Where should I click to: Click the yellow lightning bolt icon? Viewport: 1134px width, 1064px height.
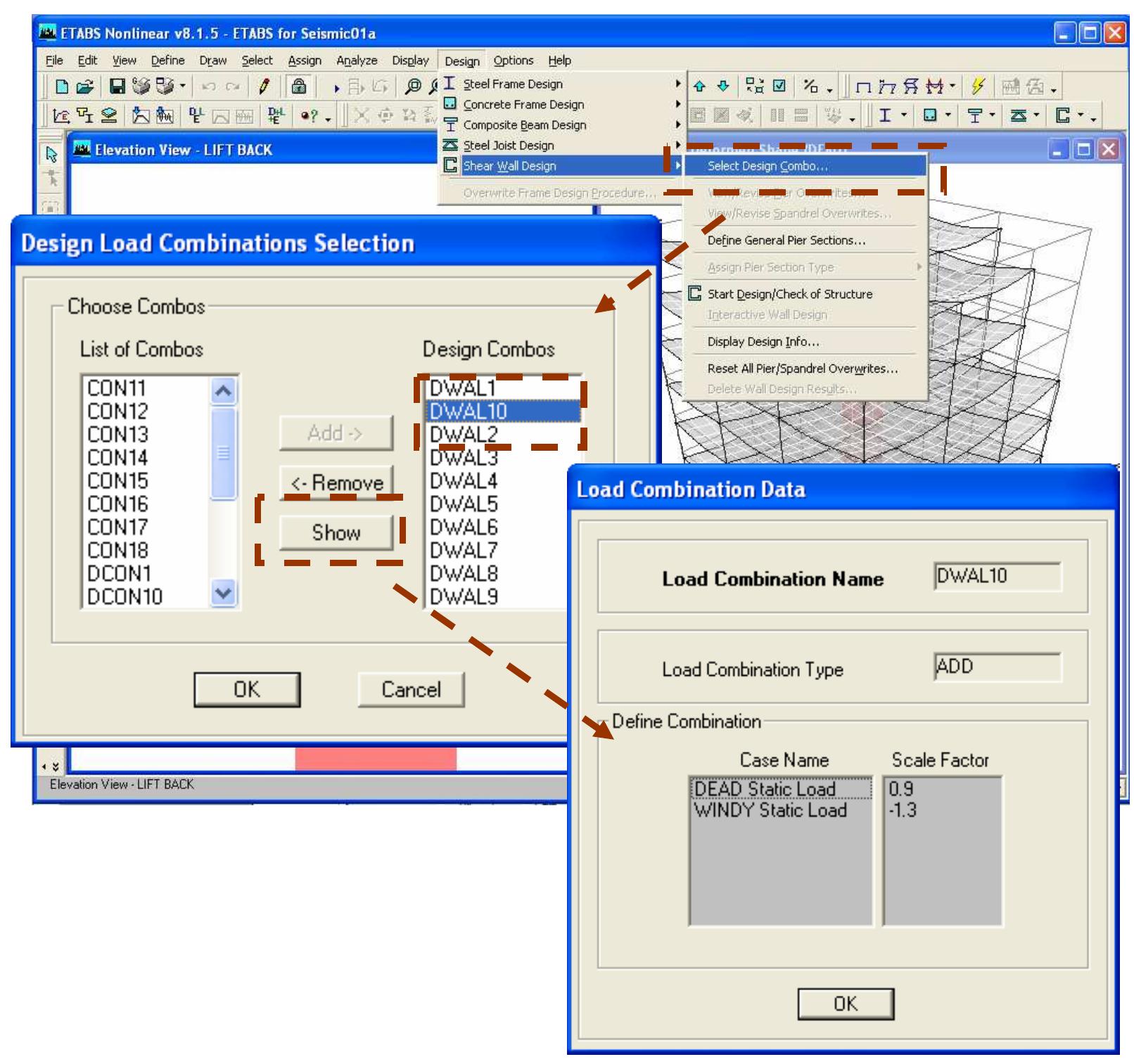click(x=977, y=86)
